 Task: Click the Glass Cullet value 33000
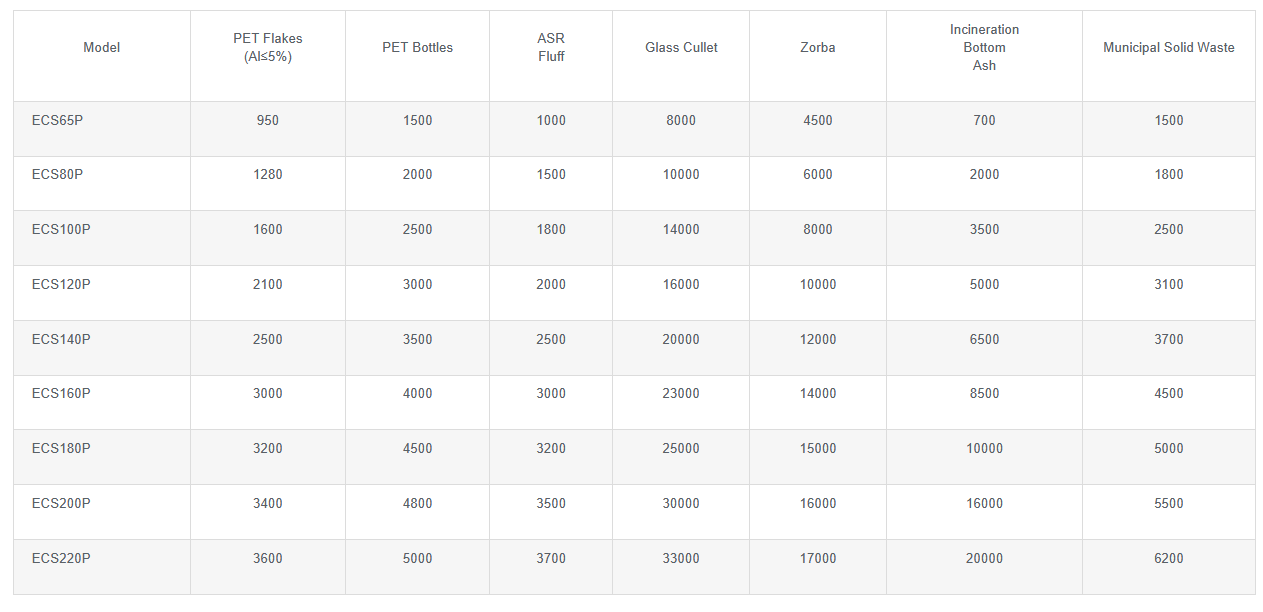681,559
